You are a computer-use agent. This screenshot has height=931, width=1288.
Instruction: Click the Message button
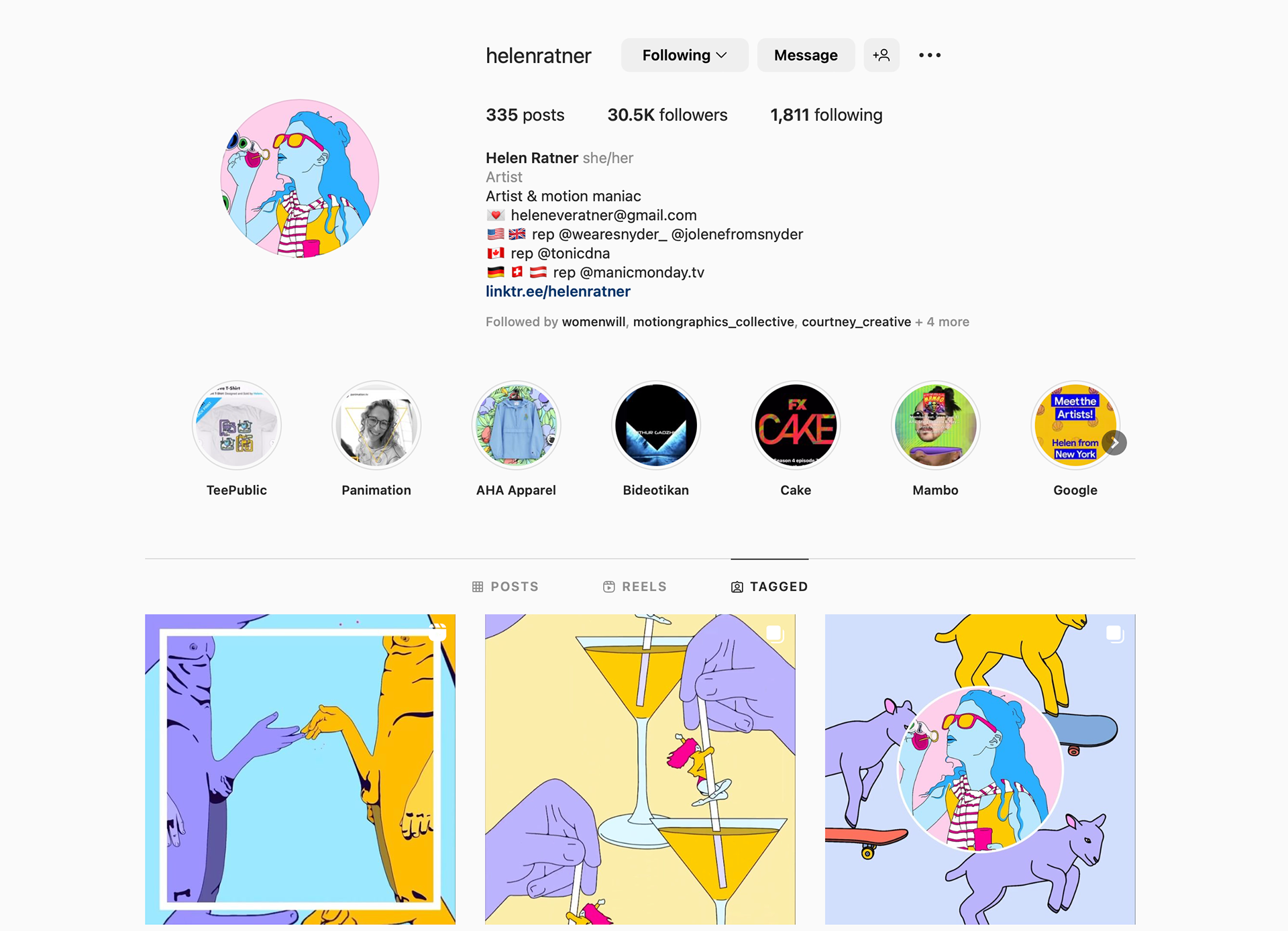pyautogui.click(x=806, y=55)
